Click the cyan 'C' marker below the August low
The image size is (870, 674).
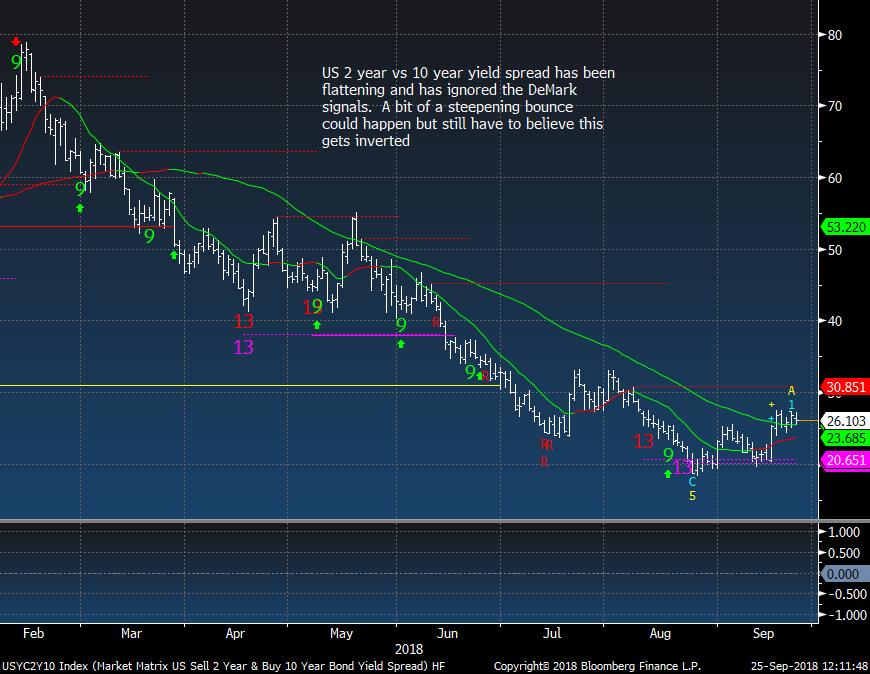coord(692,482)
